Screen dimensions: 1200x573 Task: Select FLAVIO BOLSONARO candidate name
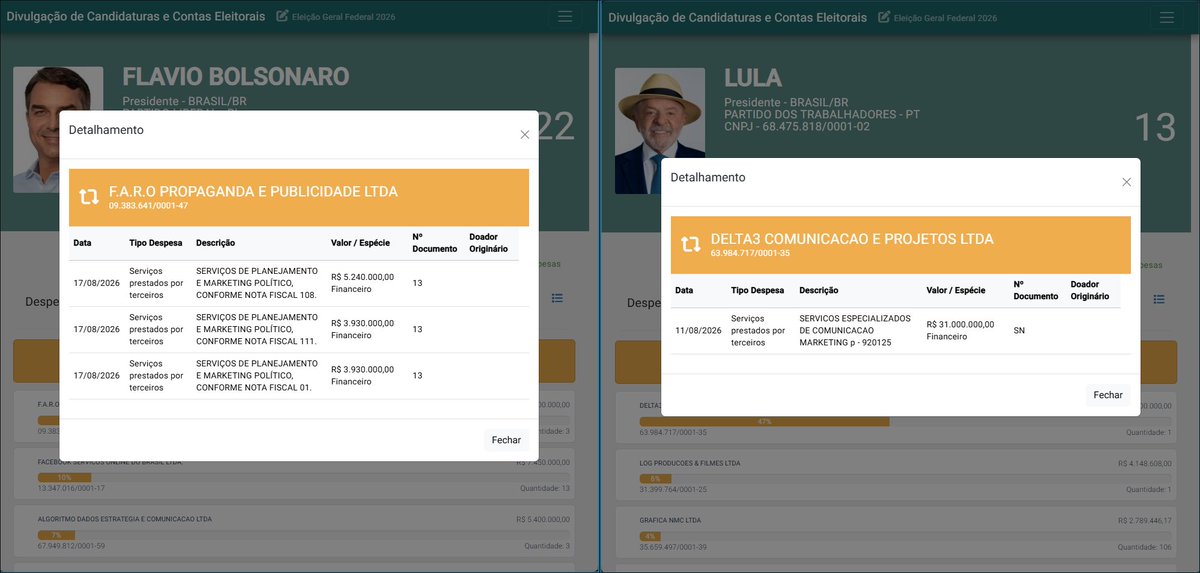(236, 77)
